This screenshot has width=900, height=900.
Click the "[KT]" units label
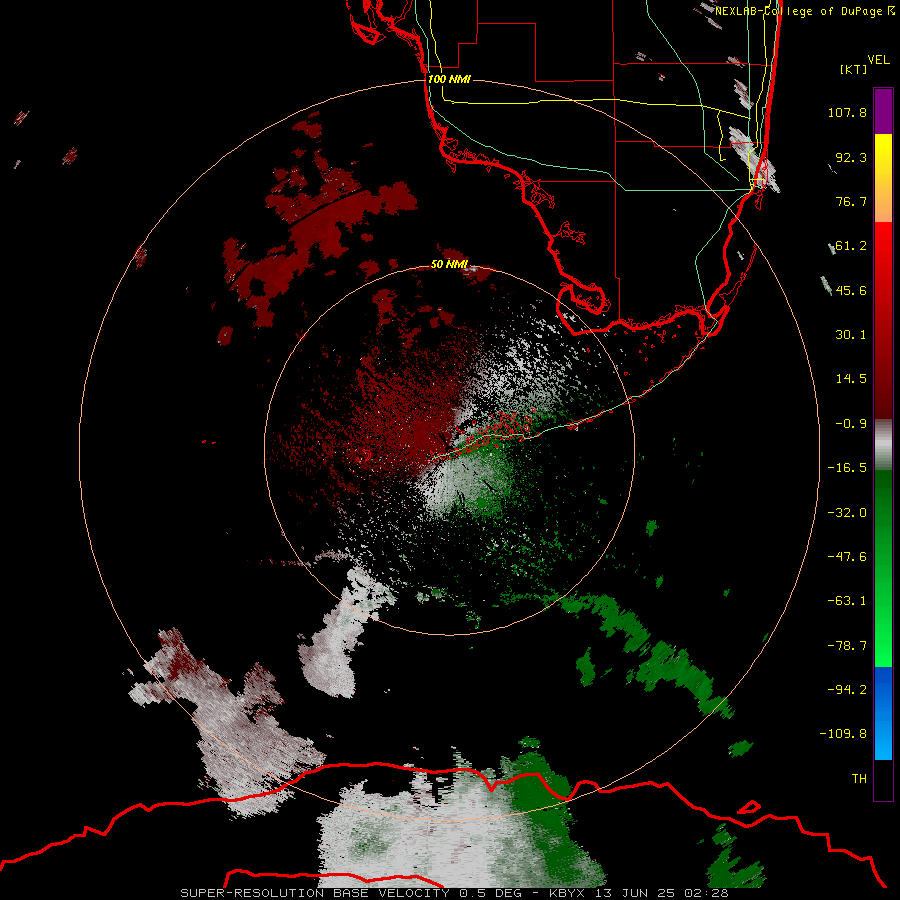tap(854, 69)
